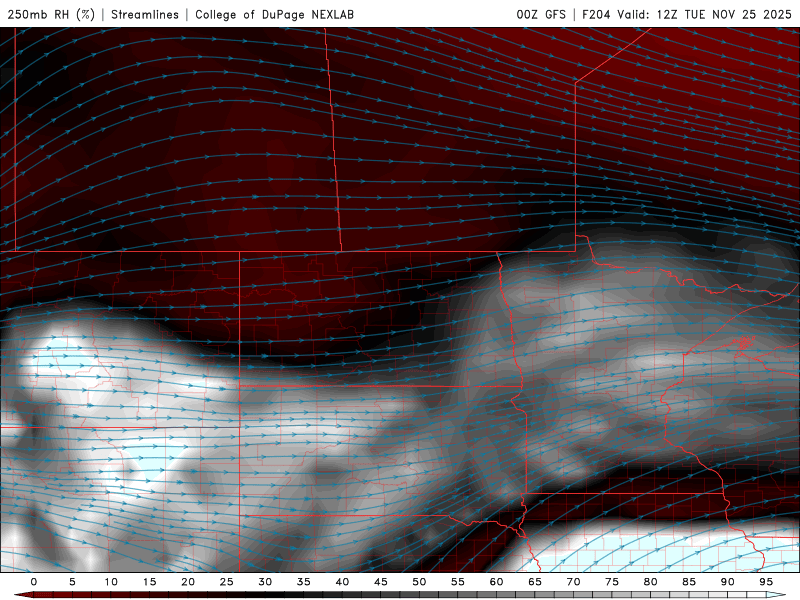The height and width of the screenshot is (600, 800).
Task: Select the "Streamlines" label in the header
Action: [x=145, y=14]
